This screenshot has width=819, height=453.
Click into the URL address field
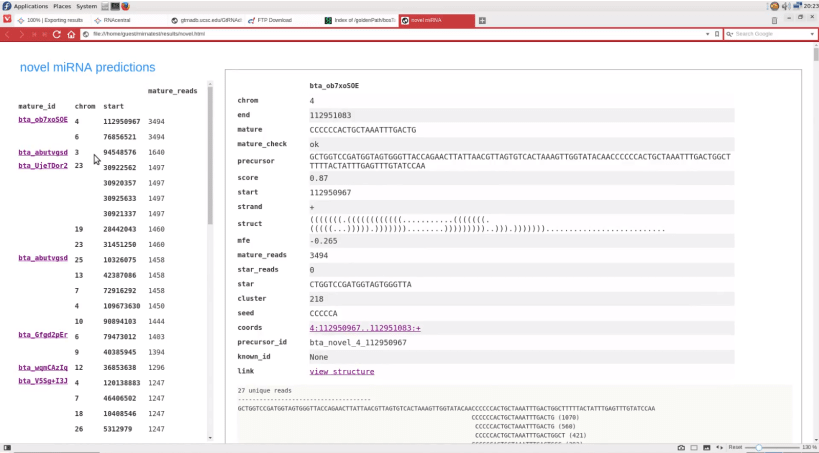click(x=397, y=34)
